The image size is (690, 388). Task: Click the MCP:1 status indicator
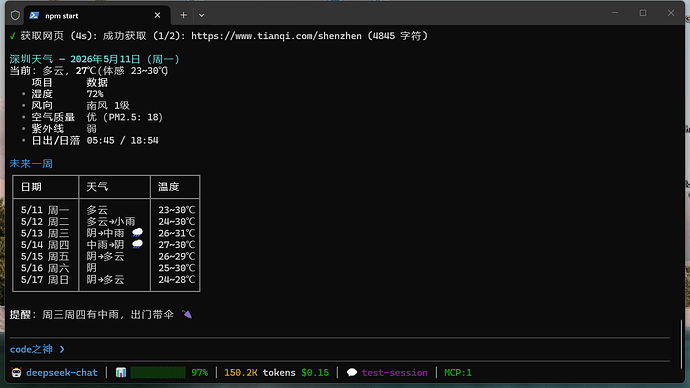point(458,373)
